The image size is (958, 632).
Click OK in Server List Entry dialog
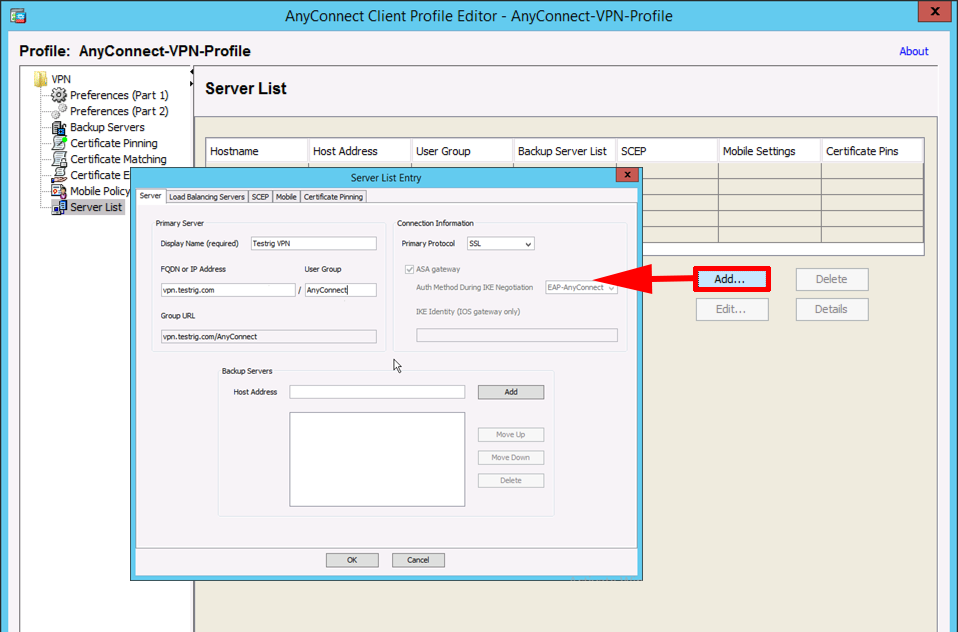pos(352,560)
